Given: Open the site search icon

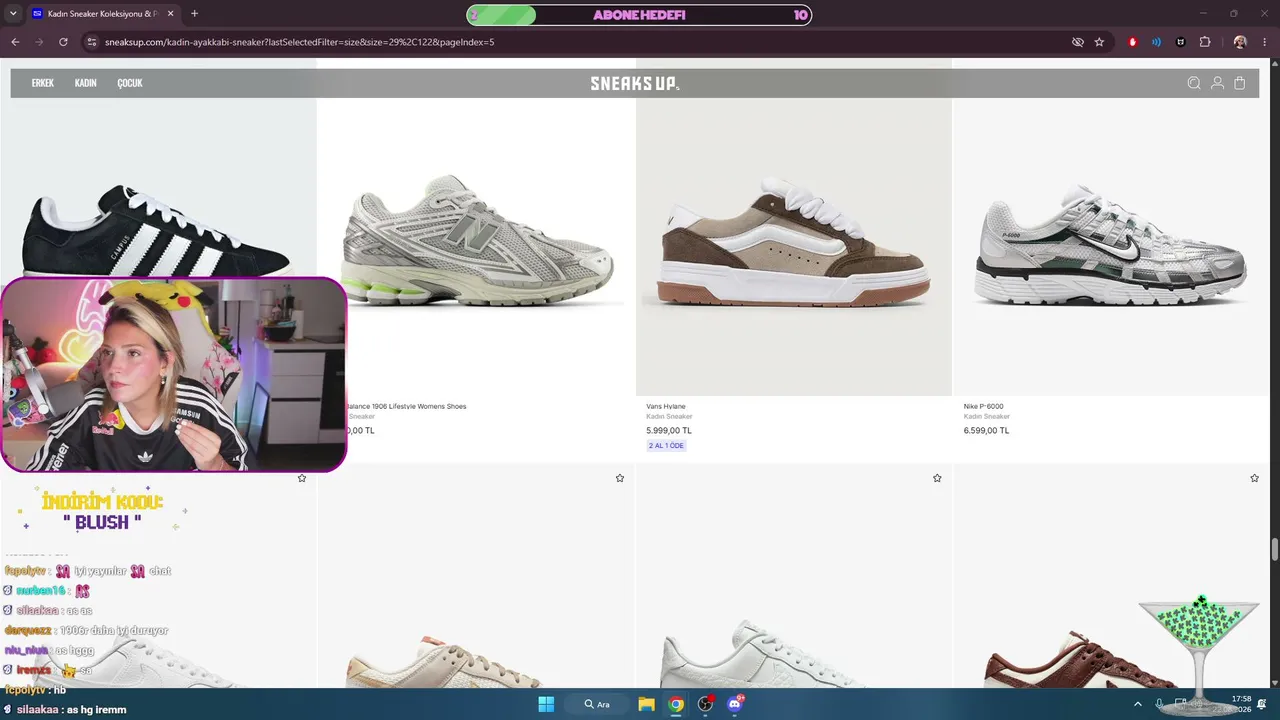Looking at the screenshot, I should click(x=1194, y=83).
